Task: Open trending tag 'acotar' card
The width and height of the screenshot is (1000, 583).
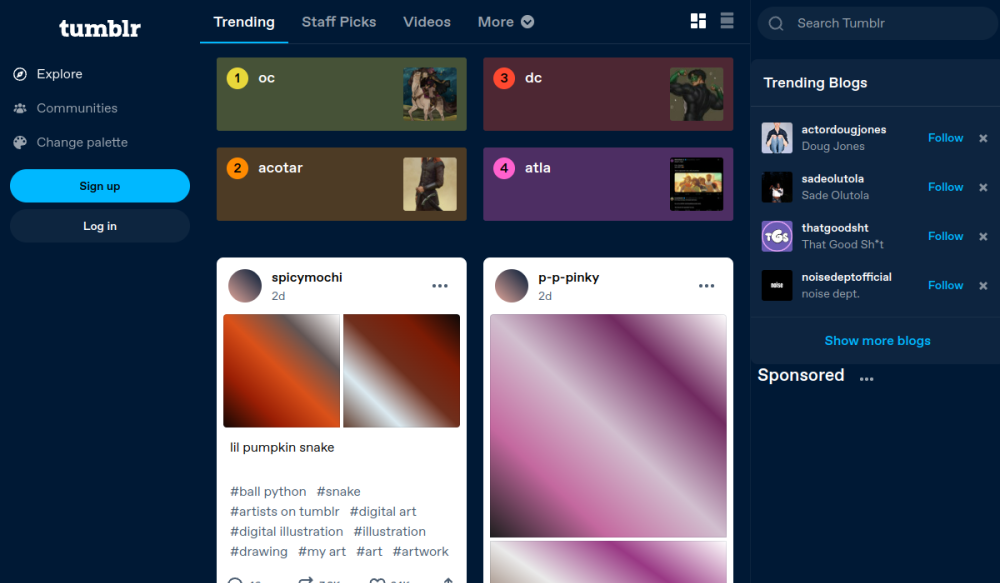Action: click(x=342, y=184)
